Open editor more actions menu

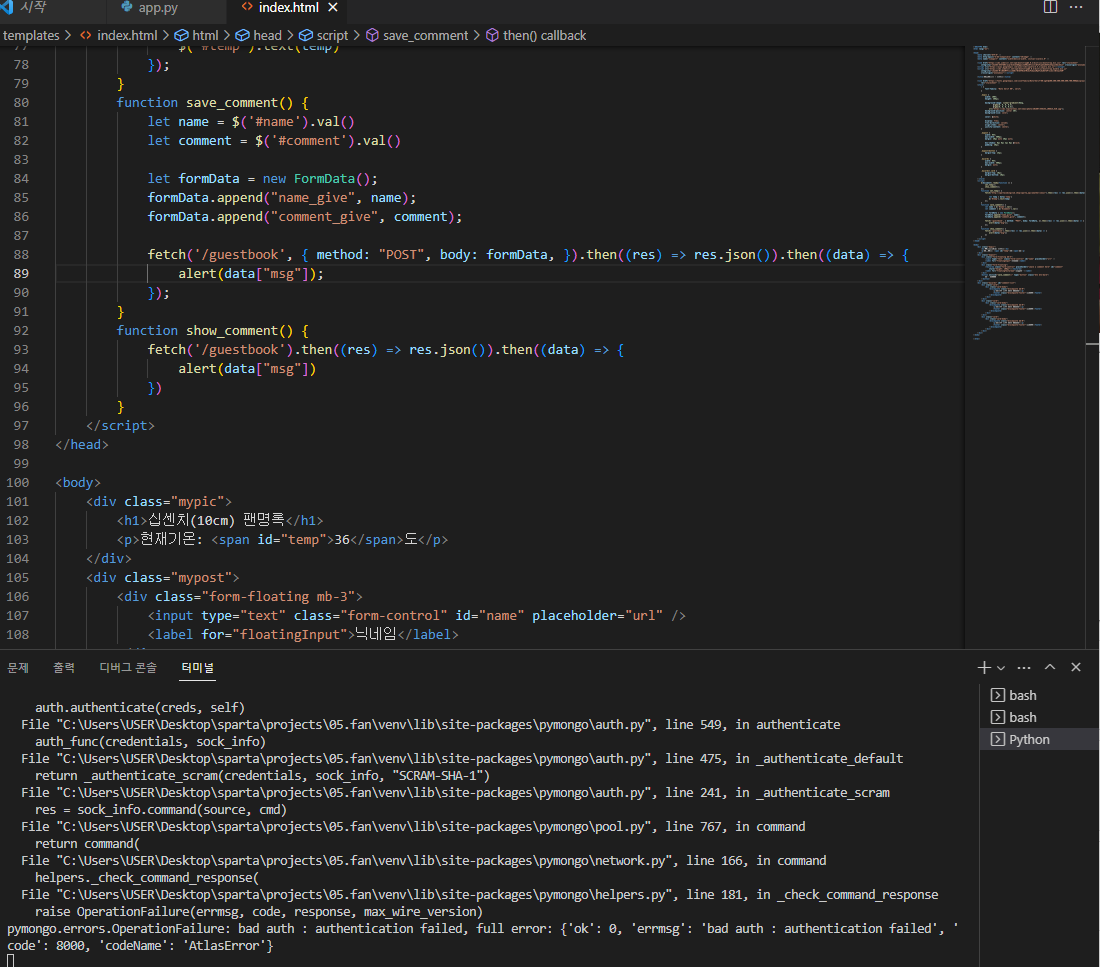[x=1076, y=7]
